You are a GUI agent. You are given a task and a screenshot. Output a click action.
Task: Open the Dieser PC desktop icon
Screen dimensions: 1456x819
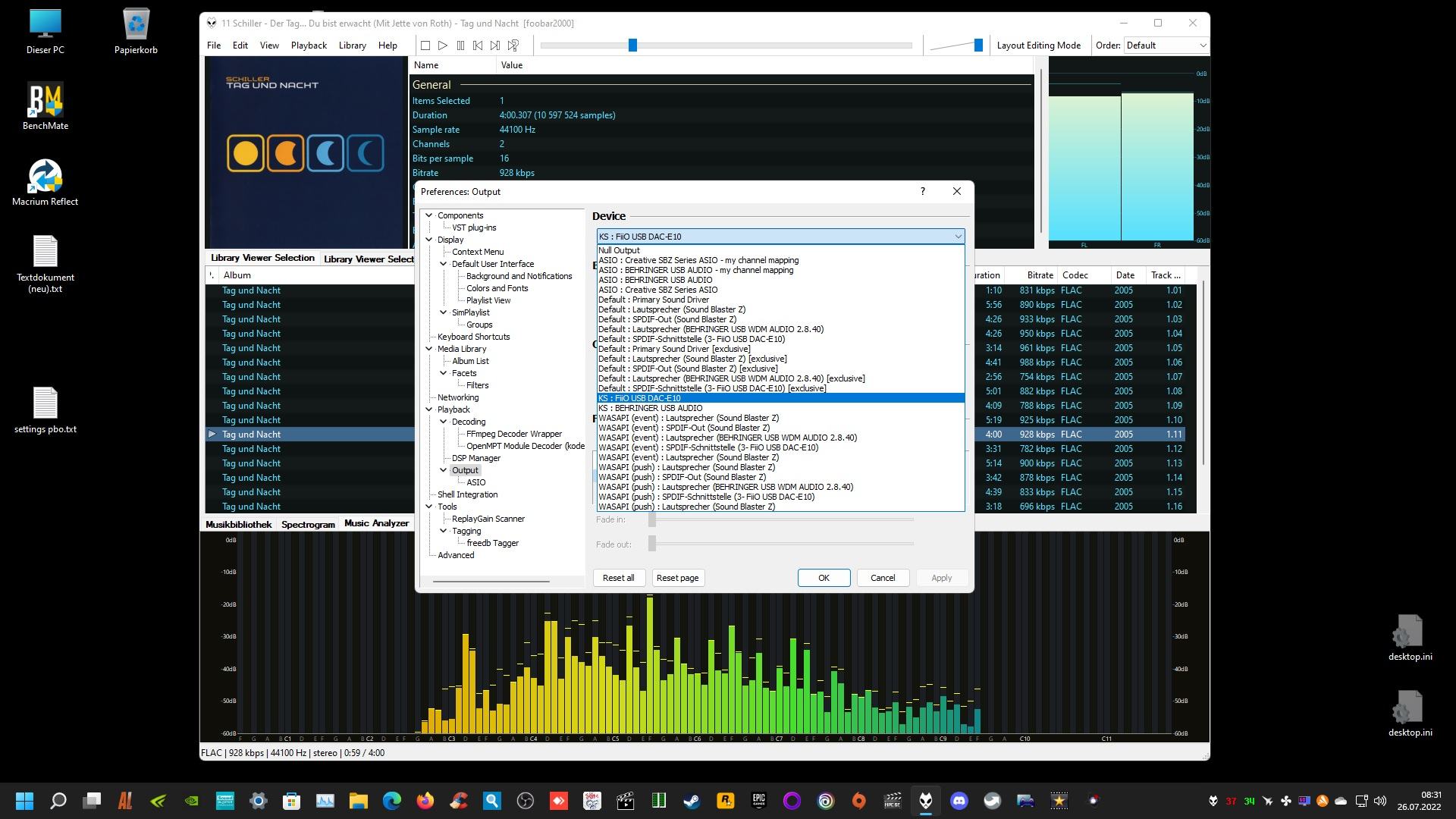pos(45,31)
